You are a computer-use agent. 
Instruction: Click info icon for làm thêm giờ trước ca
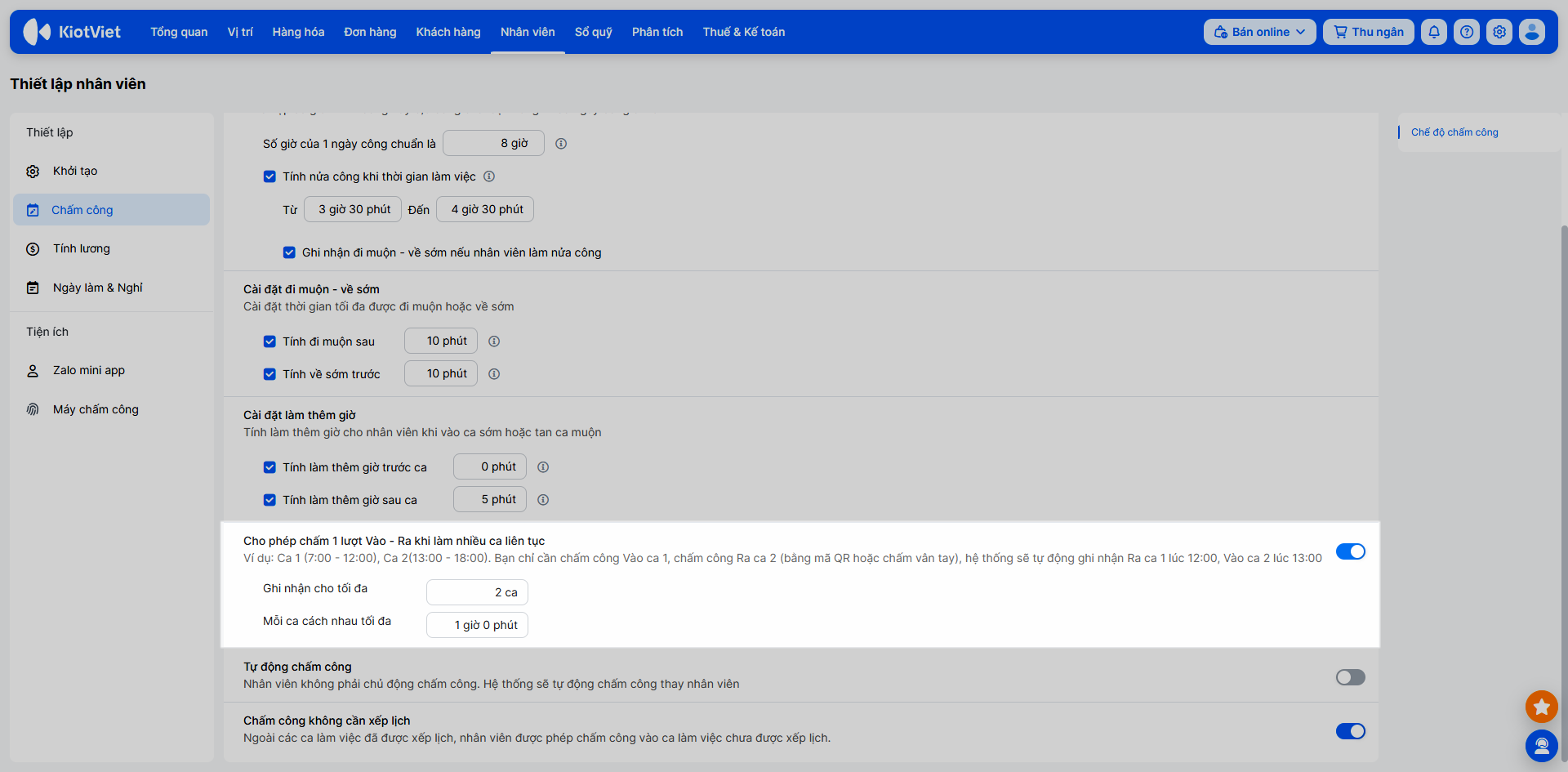point(543,467)
